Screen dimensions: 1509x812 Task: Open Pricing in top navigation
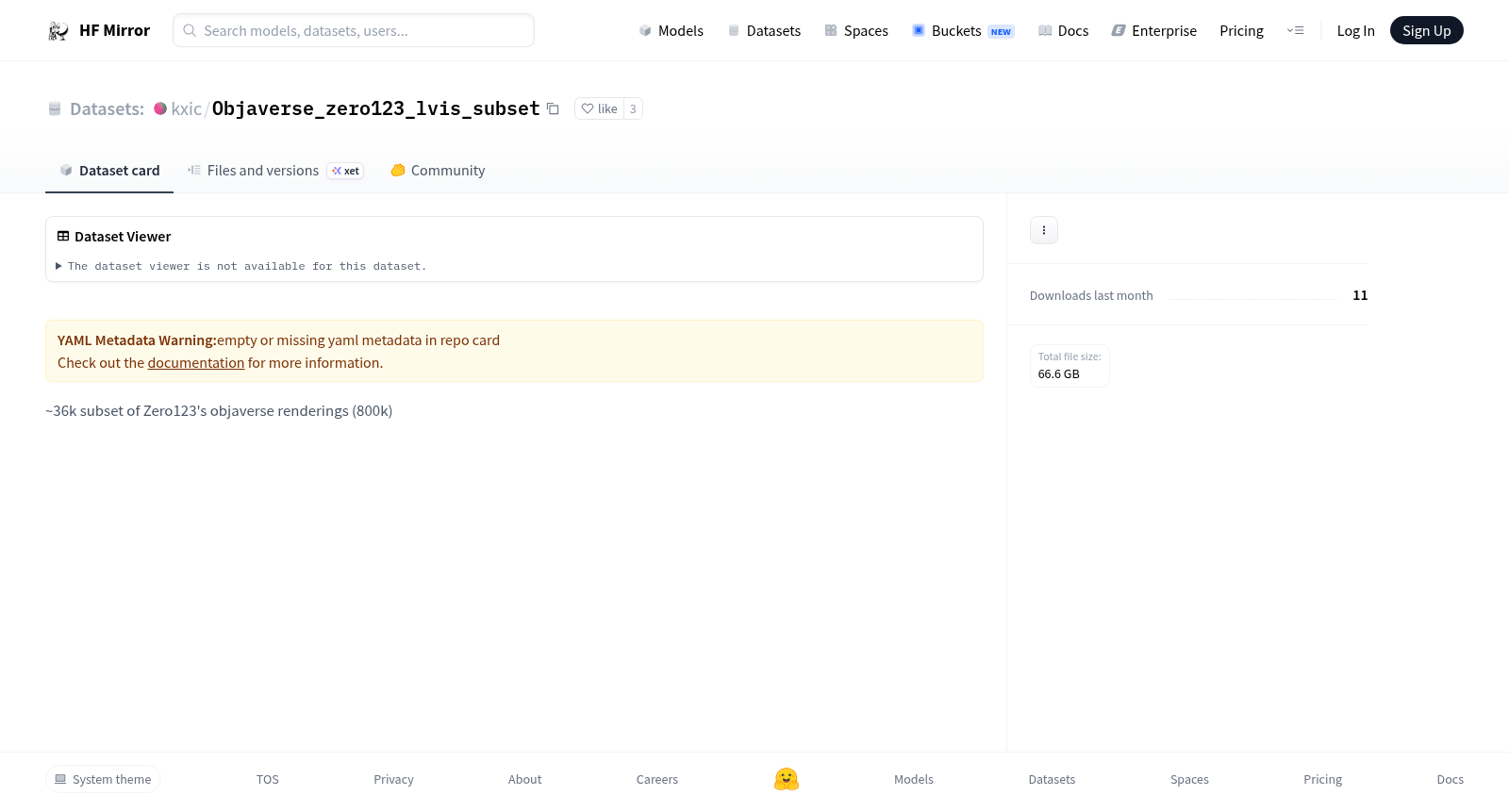[1241, 31]
